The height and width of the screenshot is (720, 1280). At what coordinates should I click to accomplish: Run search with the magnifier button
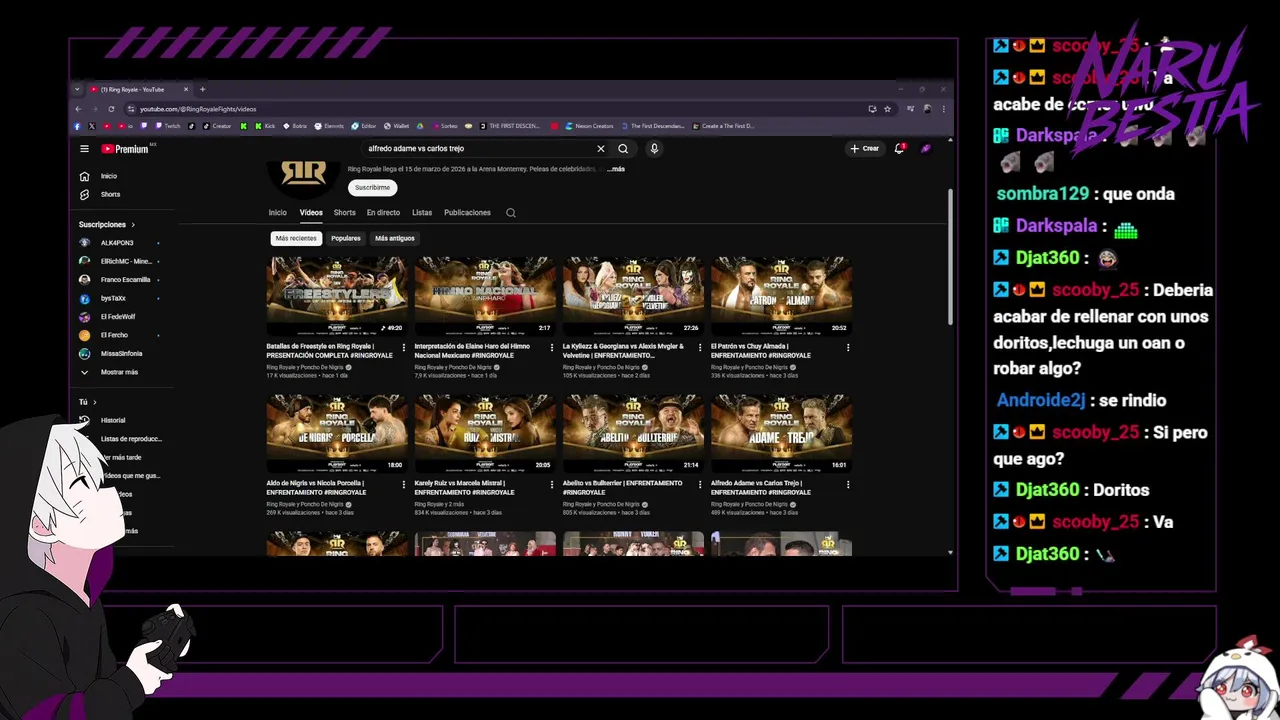[623, 149]
